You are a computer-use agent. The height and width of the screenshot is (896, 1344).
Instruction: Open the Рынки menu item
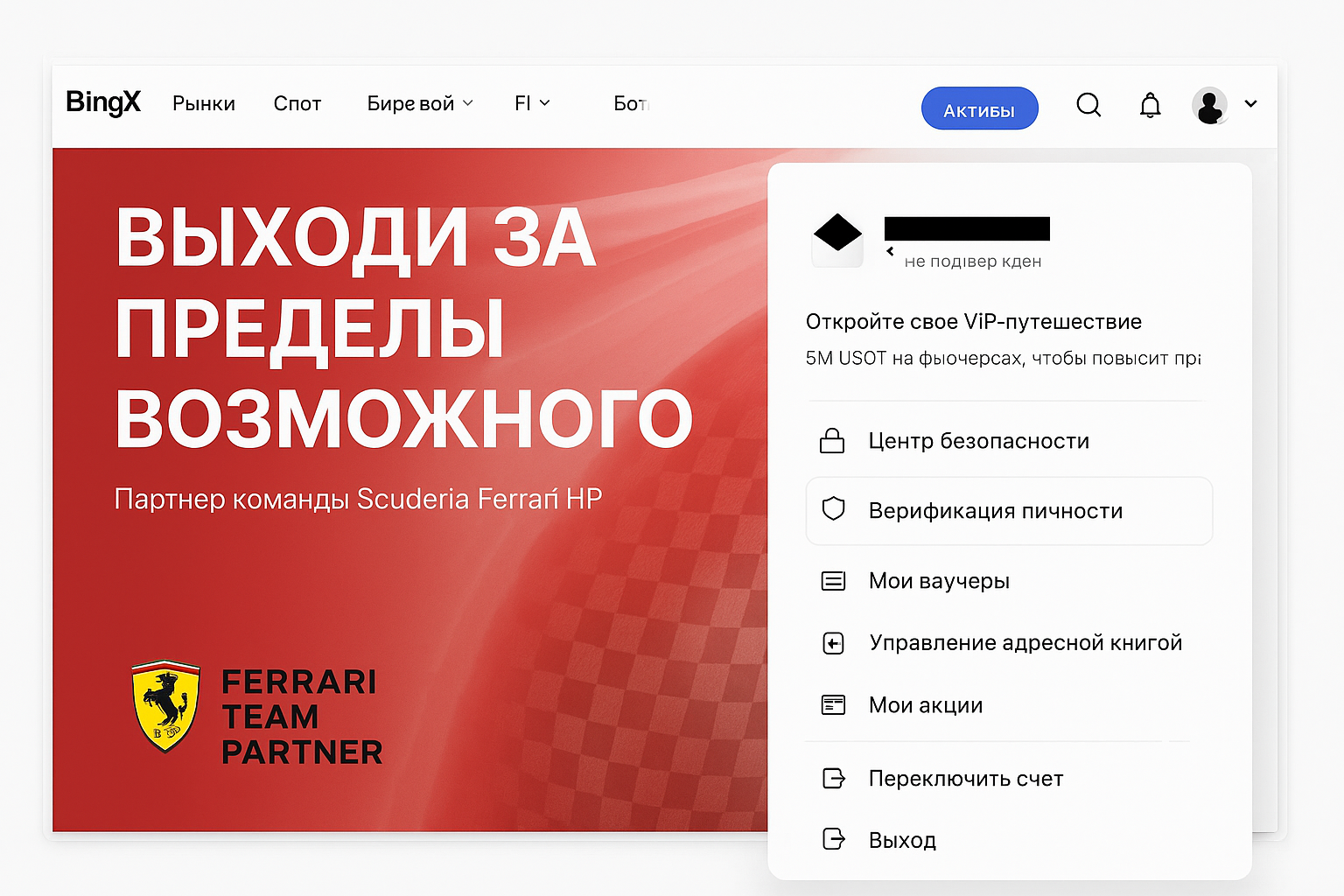click(x=204, y=103)
